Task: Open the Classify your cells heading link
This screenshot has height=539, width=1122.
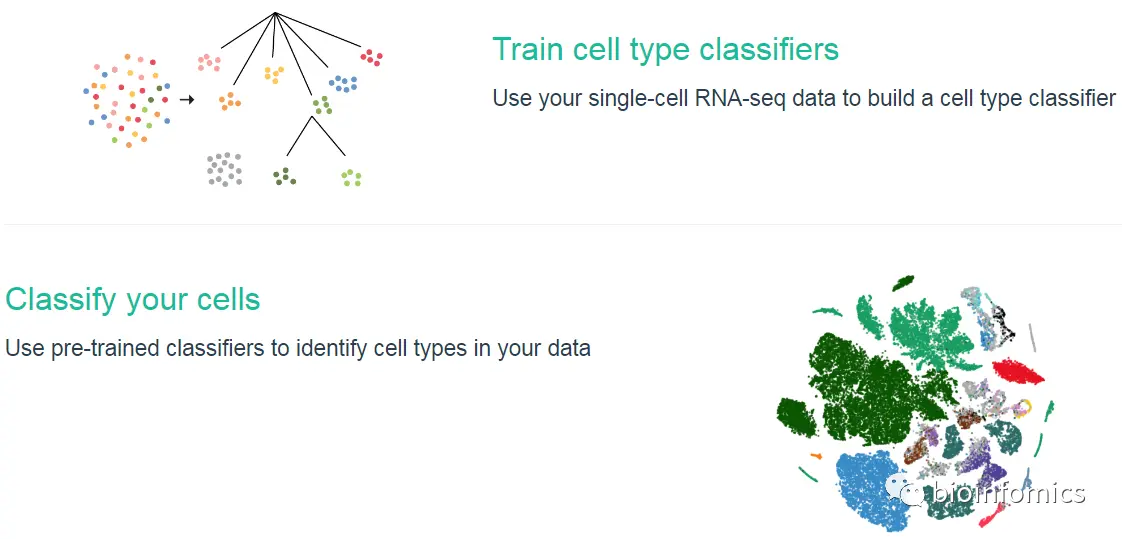Action: (x=132, y=299)
